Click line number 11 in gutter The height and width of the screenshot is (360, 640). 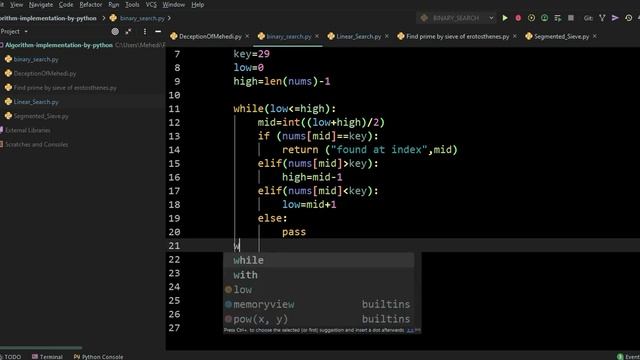click(174, 109)
